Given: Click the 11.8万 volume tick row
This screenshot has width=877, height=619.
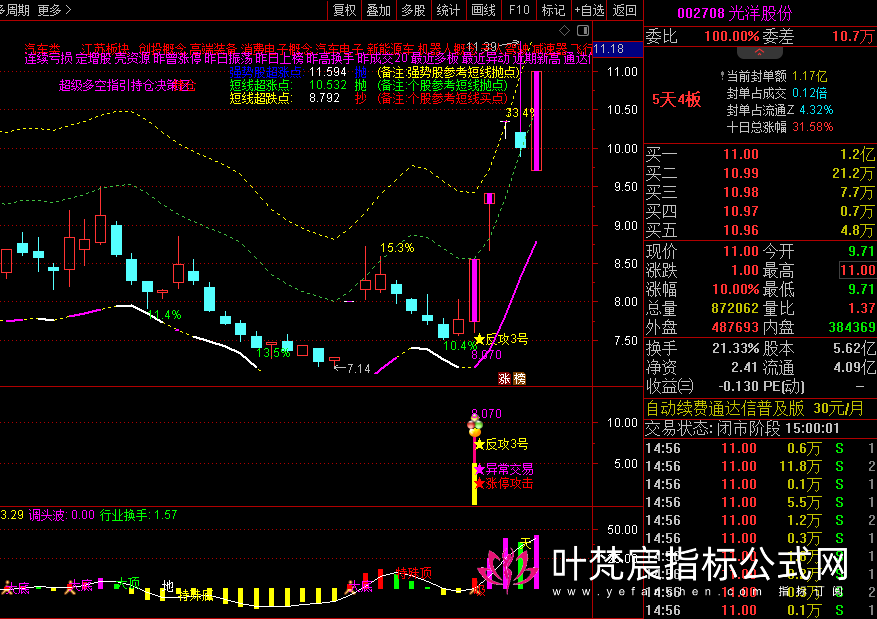Looking at the screenshot, I should [x=761, y=466].
